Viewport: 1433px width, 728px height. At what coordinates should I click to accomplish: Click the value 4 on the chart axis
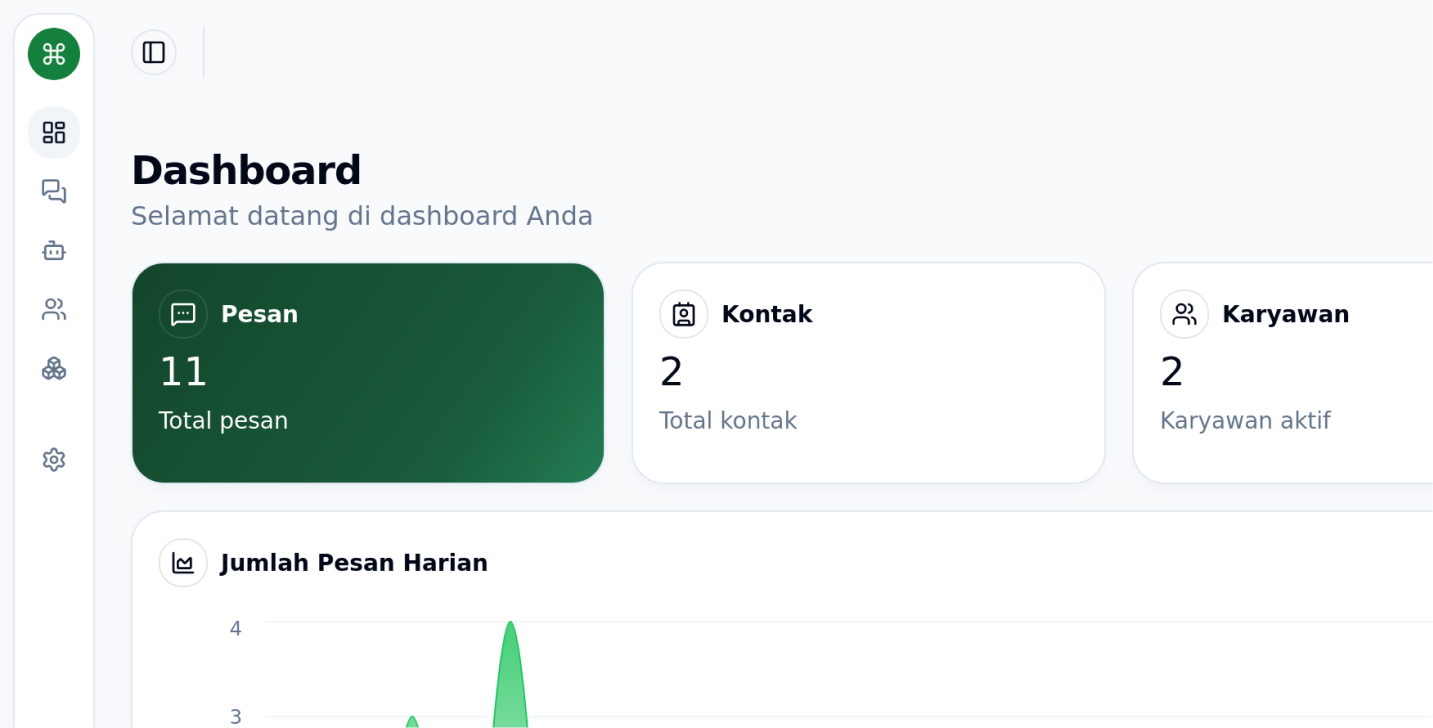pos(235,628)
